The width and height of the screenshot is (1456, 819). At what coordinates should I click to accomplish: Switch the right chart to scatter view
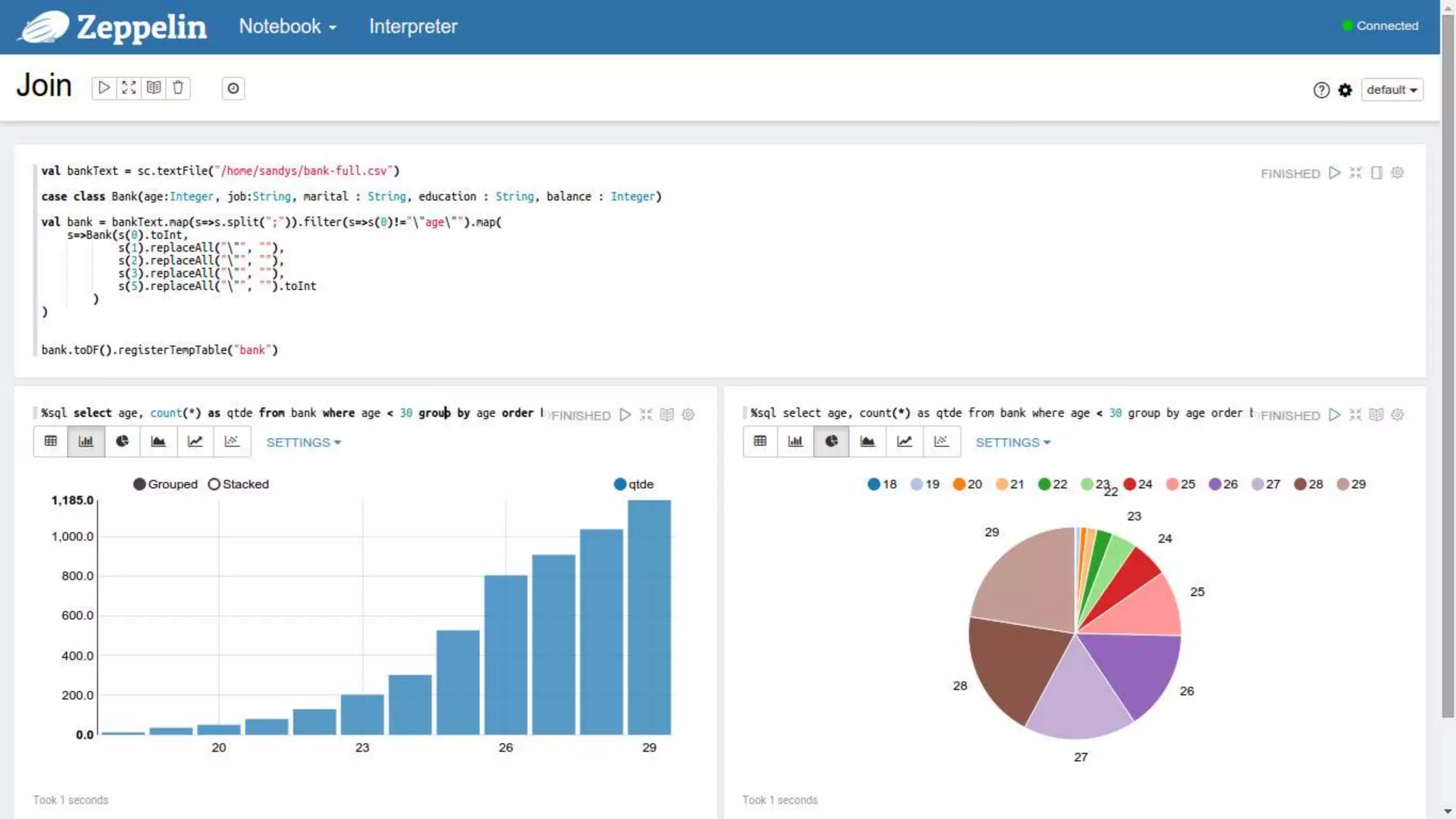pyautogui.click(x=941, y=441)
